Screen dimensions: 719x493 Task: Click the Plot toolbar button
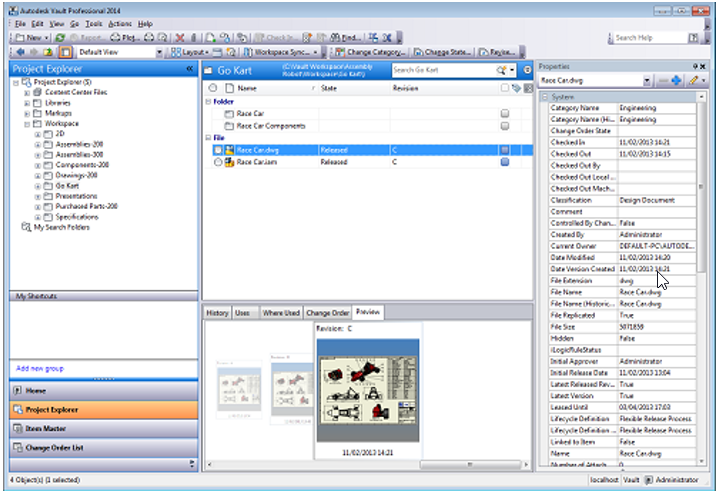125,38
